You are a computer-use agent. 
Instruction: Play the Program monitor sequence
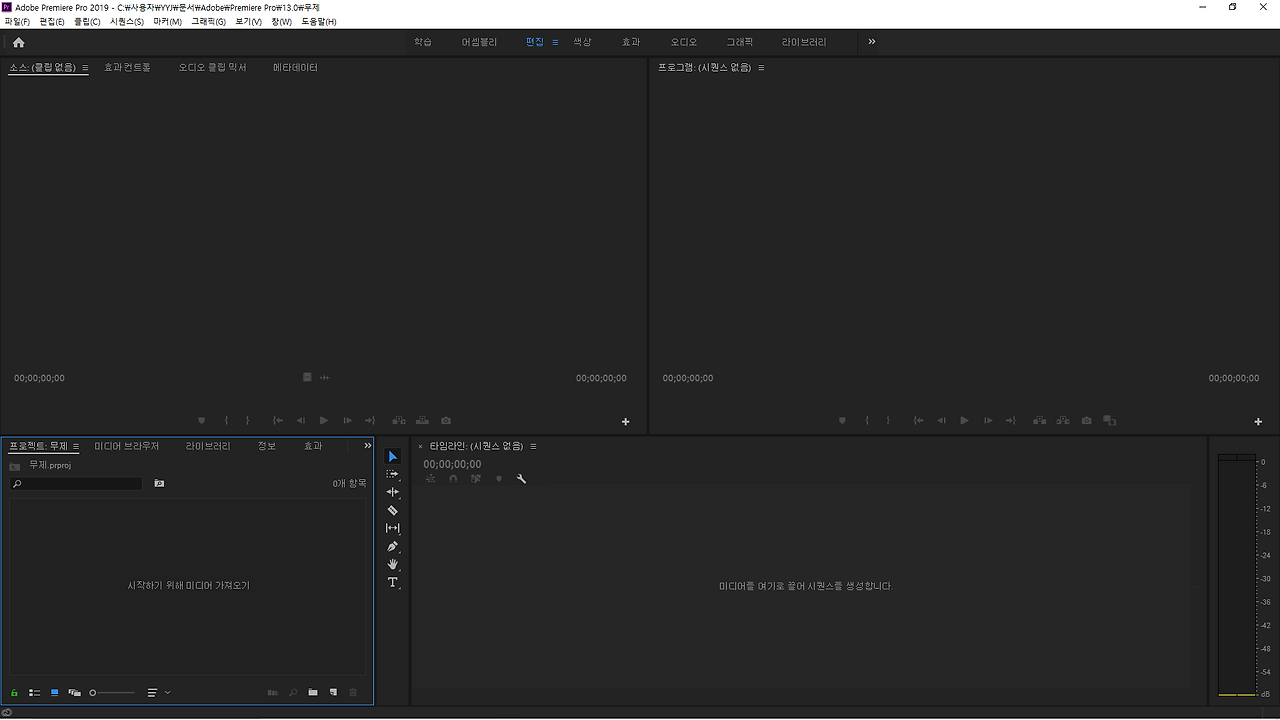click(x=964, y=421)
